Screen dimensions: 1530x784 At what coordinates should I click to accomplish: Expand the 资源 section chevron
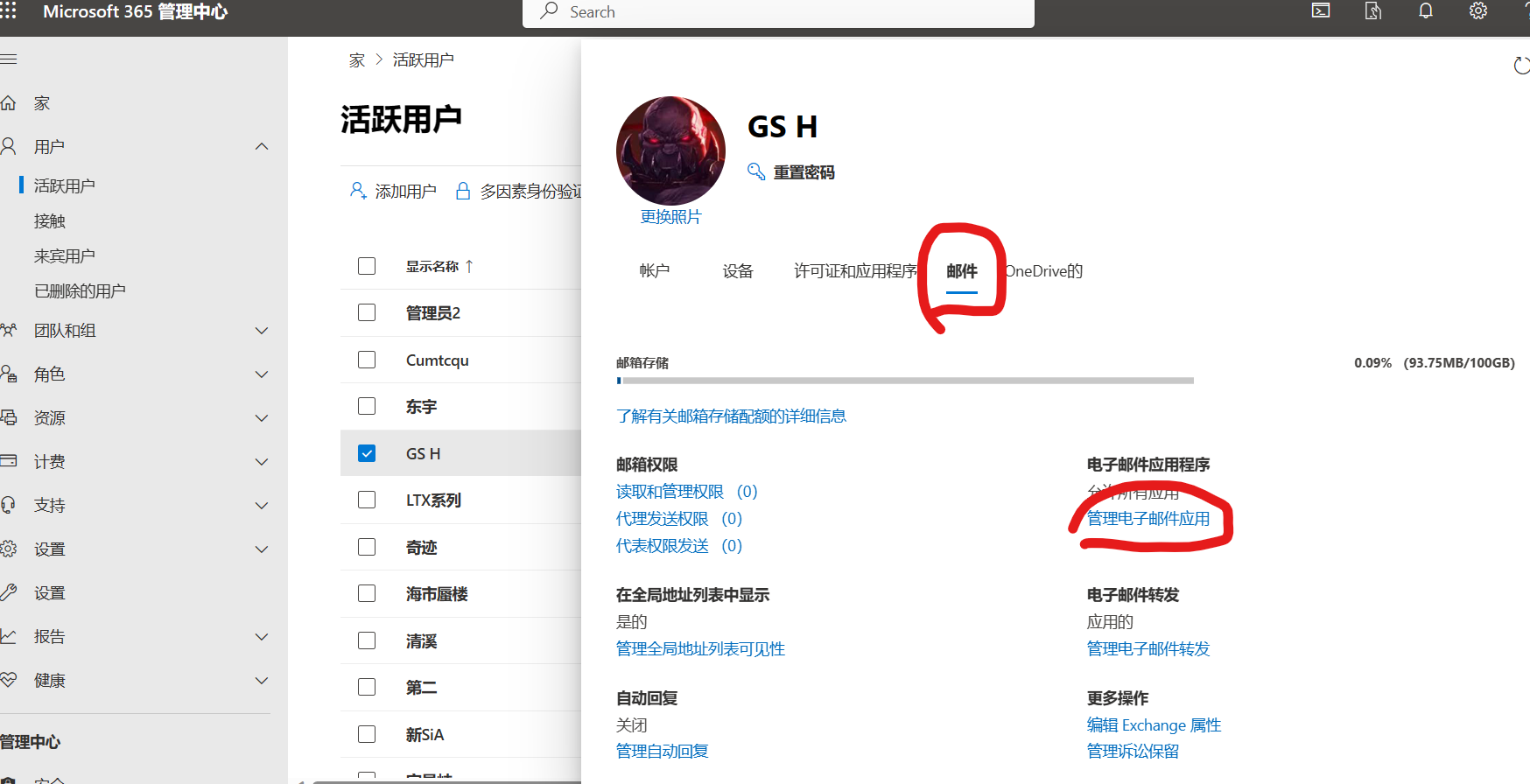pyautogui.click(x=262, y=418)
